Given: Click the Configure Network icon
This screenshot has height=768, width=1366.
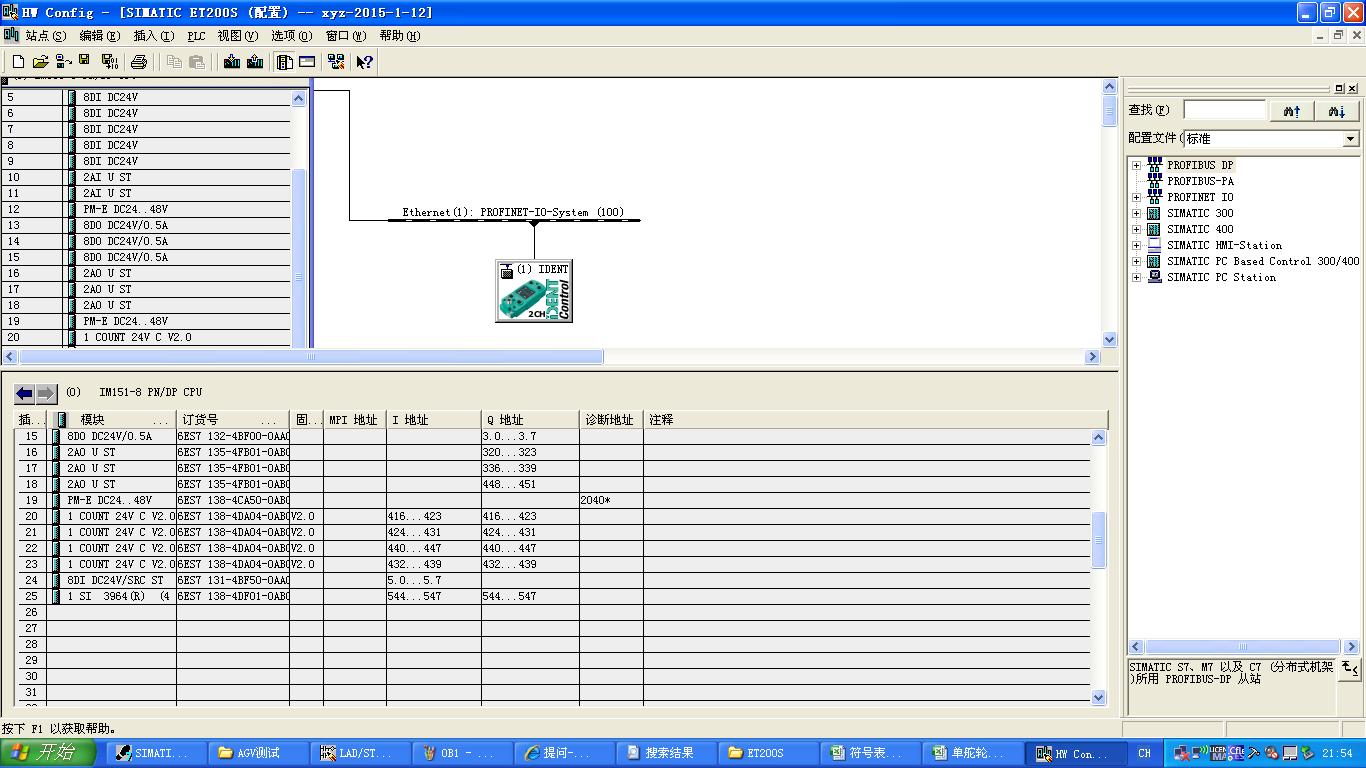Looking at the screenshot, I should (336, 62).
